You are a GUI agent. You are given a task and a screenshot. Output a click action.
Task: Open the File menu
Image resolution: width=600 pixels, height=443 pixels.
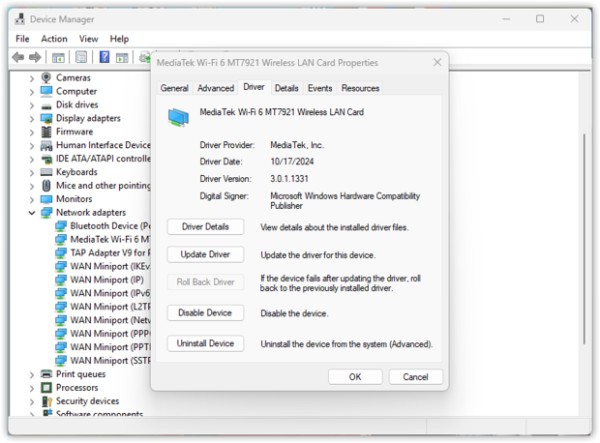click(22, 39)
